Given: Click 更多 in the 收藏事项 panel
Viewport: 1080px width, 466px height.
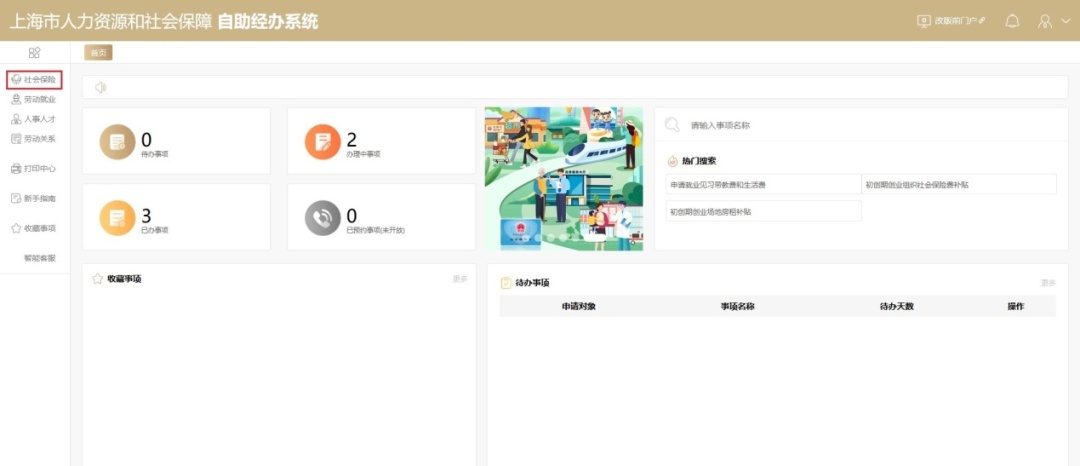Looking at the screenshot, I should point(459,279).
